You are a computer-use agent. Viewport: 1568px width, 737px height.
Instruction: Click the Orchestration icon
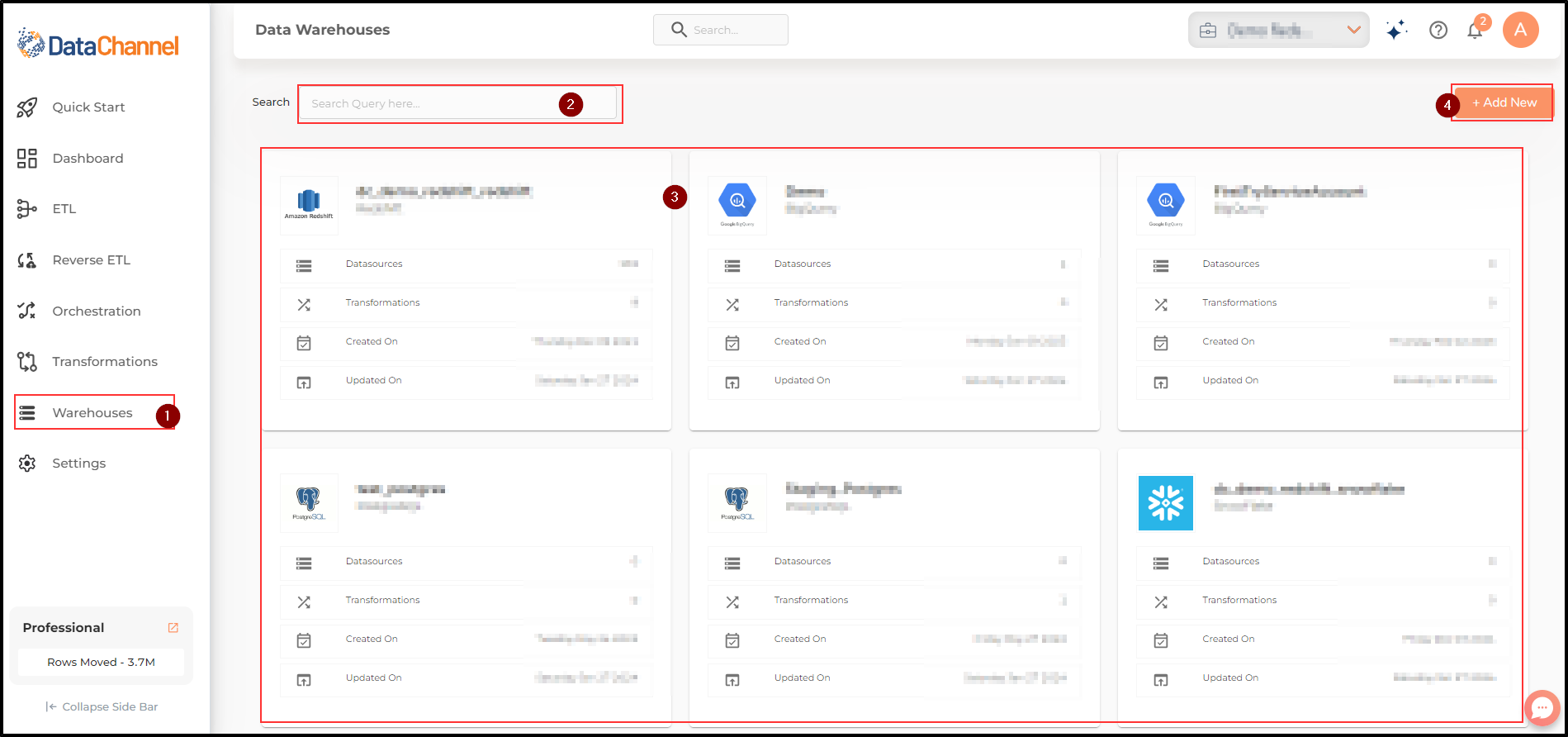click(27, 311)
